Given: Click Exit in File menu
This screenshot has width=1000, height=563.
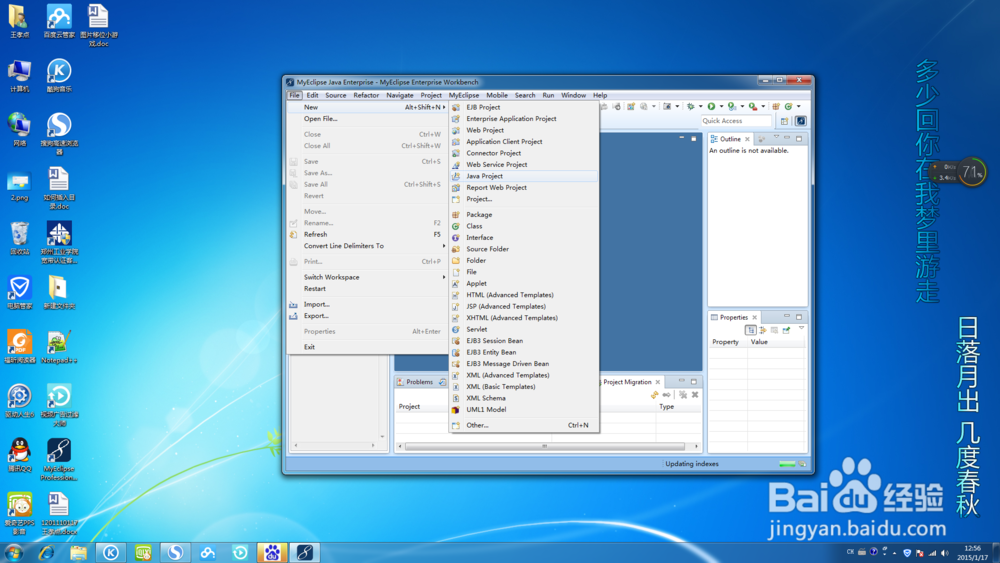Looking at the screenshot, I should point(367,347).
